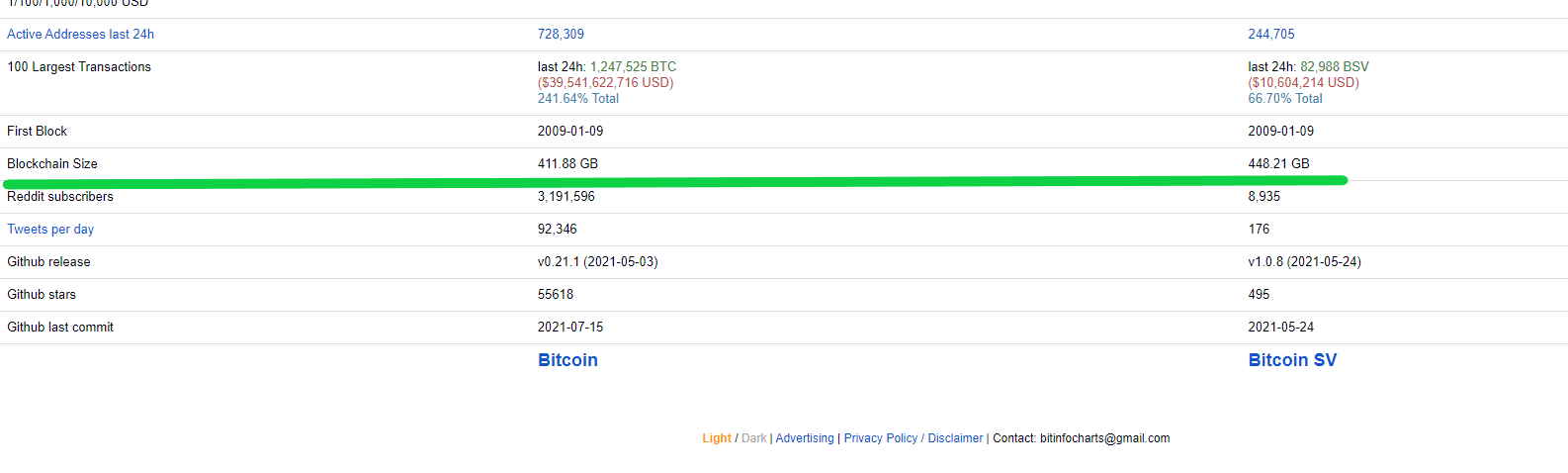Screen dimensions: 1568x473
Task: Select Bitcoin release v0.21.1 (2021-05-03)
Action: pos(598,261)
